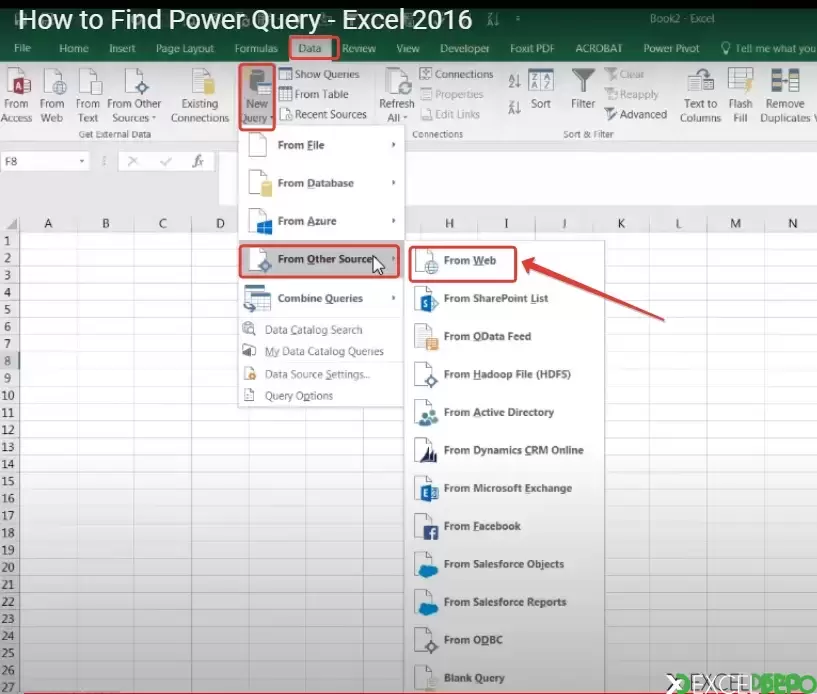Open the Sort dialog button

coord(541,89)
